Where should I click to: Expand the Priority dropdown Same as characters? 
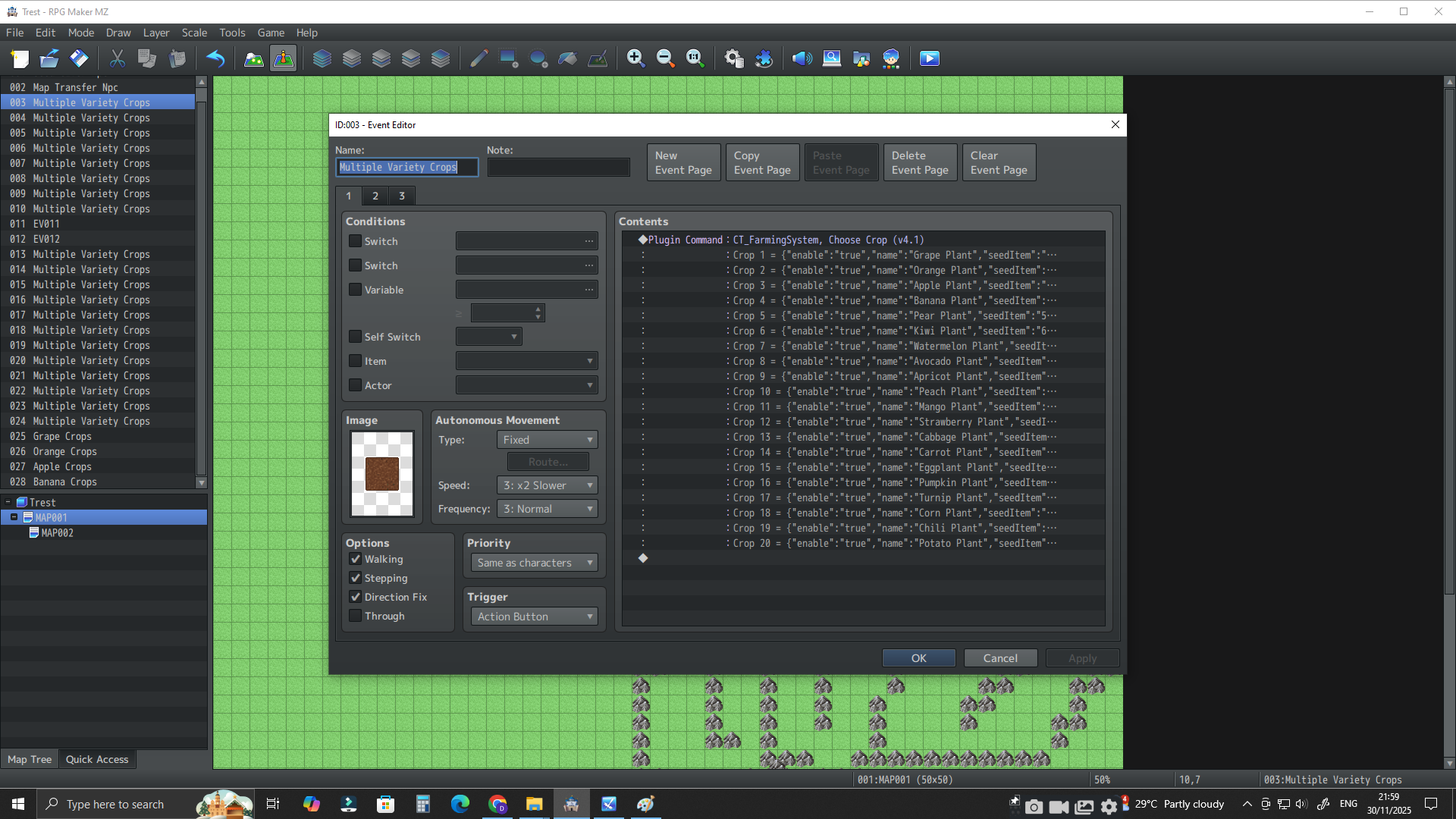[534, 563]
